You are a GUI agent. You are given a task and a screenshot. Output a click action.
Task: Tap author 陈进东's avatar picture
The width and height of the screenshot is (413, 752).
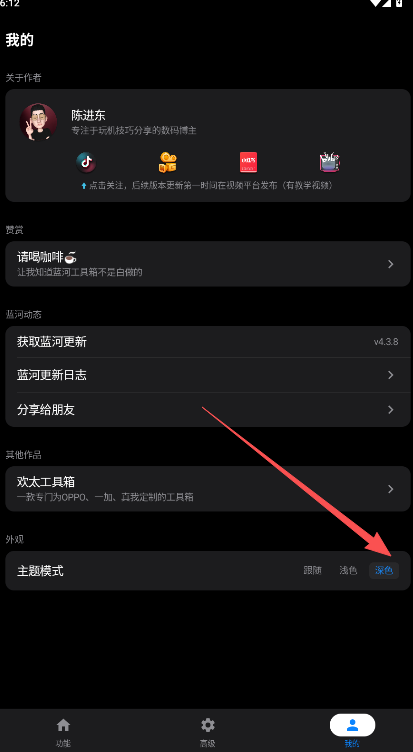click(x=38, y=122)
